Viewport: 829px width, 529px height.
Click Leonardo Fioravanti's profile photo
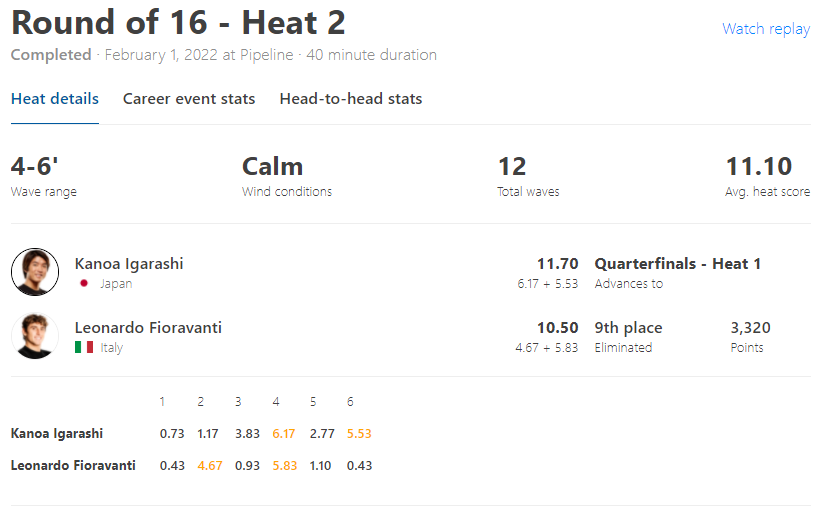point(35,336)
